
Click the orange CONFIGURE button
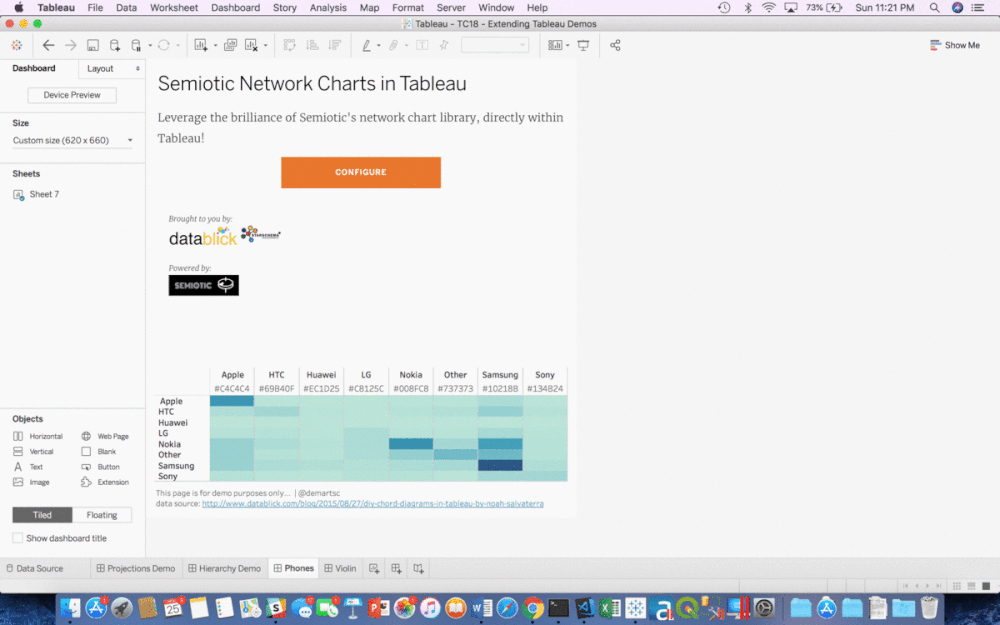[361, 172]
